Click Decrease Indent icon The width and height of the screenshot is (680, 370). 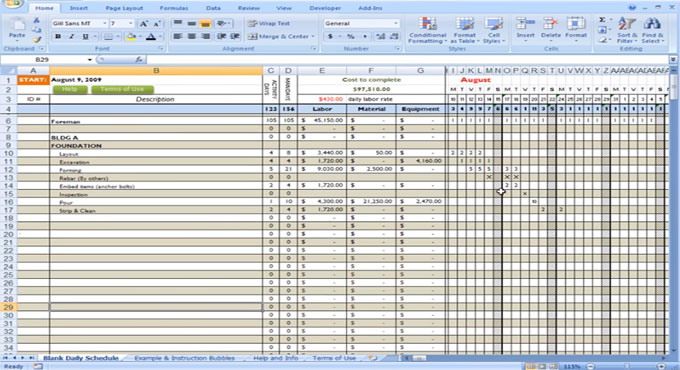[222, 36]
